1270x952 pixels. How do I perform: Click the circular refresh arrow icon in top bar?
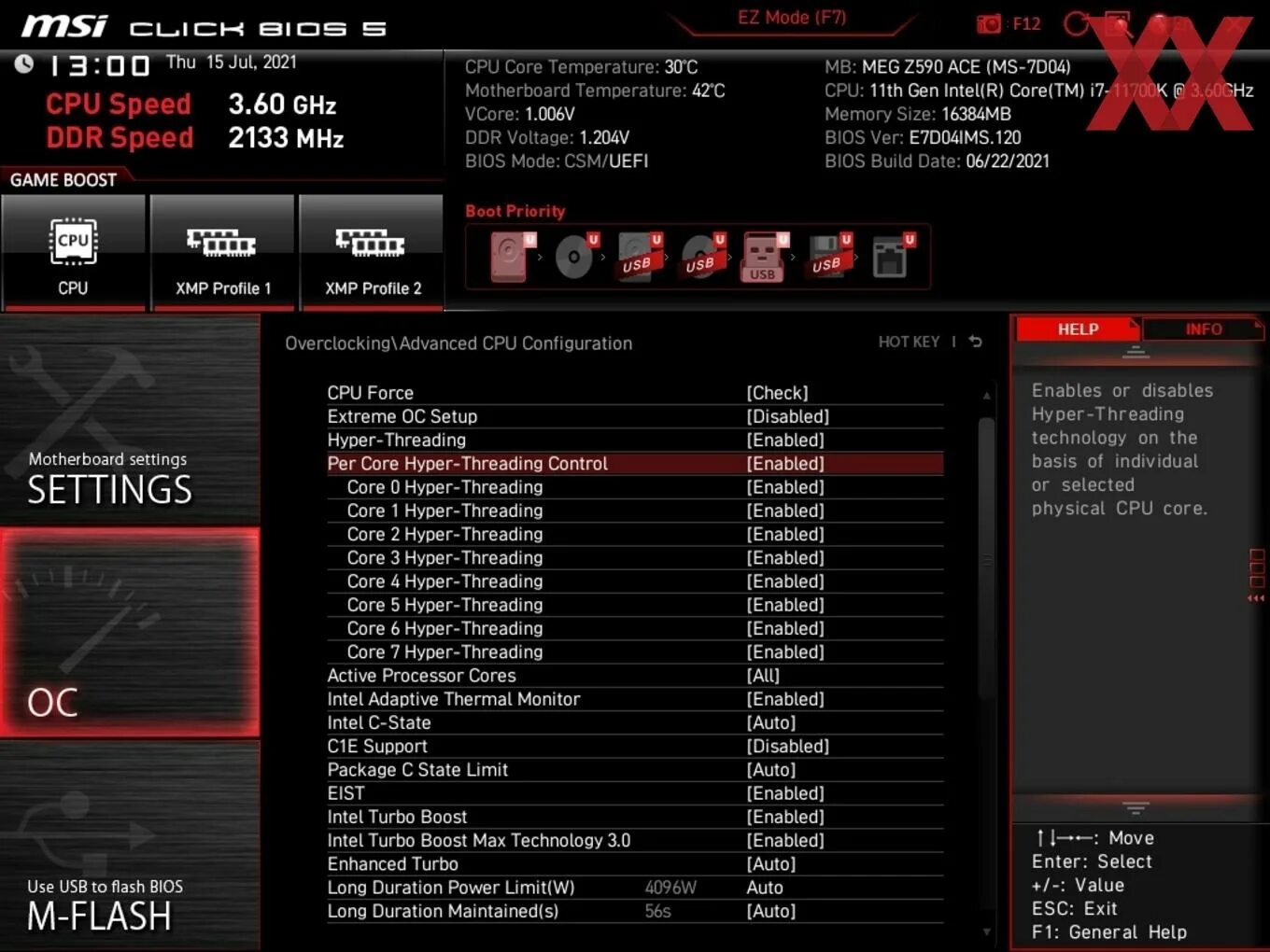[1077, 23]
